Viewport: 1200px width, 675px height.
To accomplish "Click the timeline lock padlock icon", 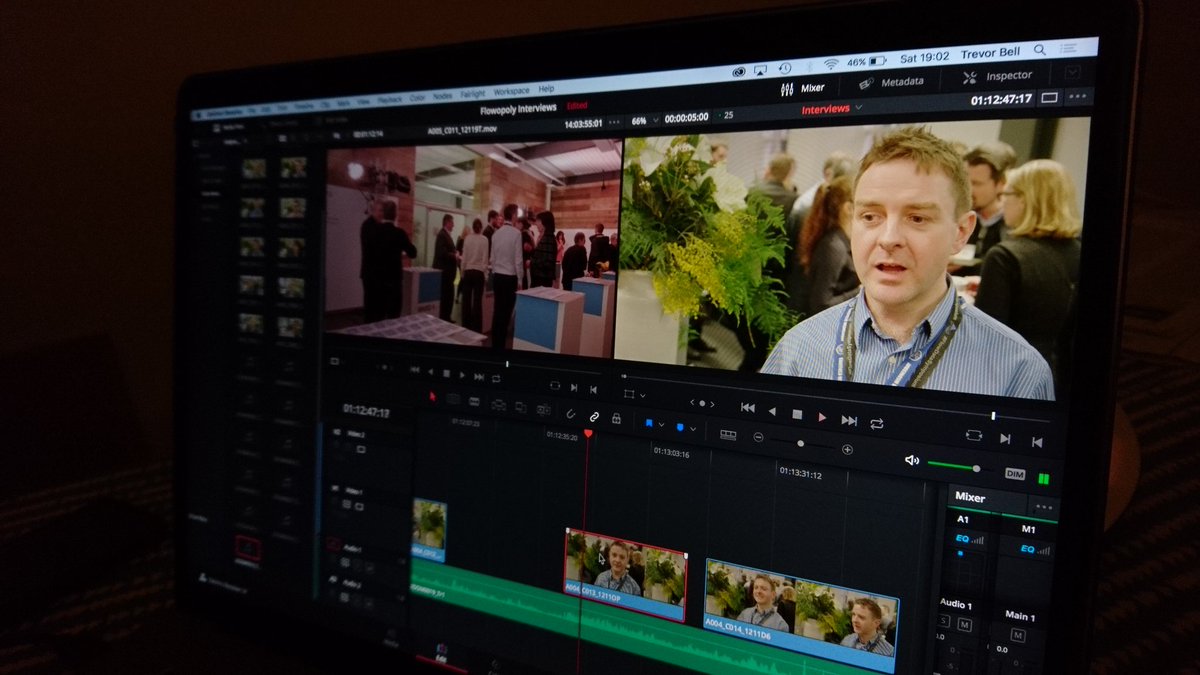I will click(616, 419).
